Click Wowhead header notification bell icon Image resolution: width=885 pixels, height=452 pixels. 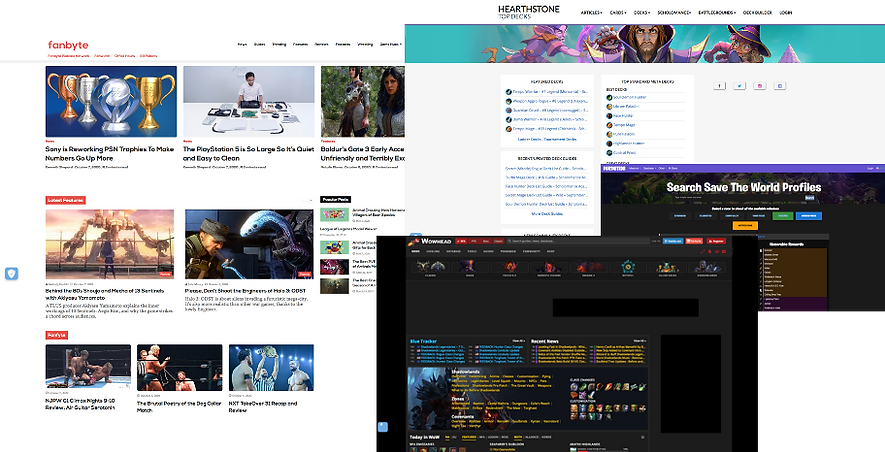pyautogui.click(x=710, y=251)
